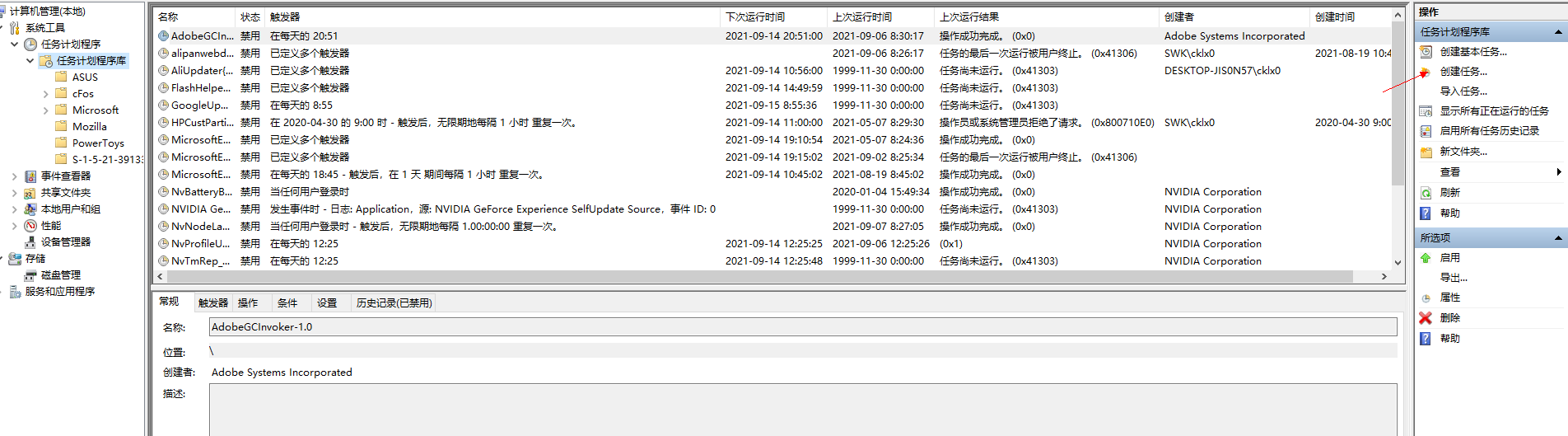Screen dimensions: 1568x436
Task: Click the 名称 field showing AdobeGCInvoker-1.0
Action: pos(803,327)
